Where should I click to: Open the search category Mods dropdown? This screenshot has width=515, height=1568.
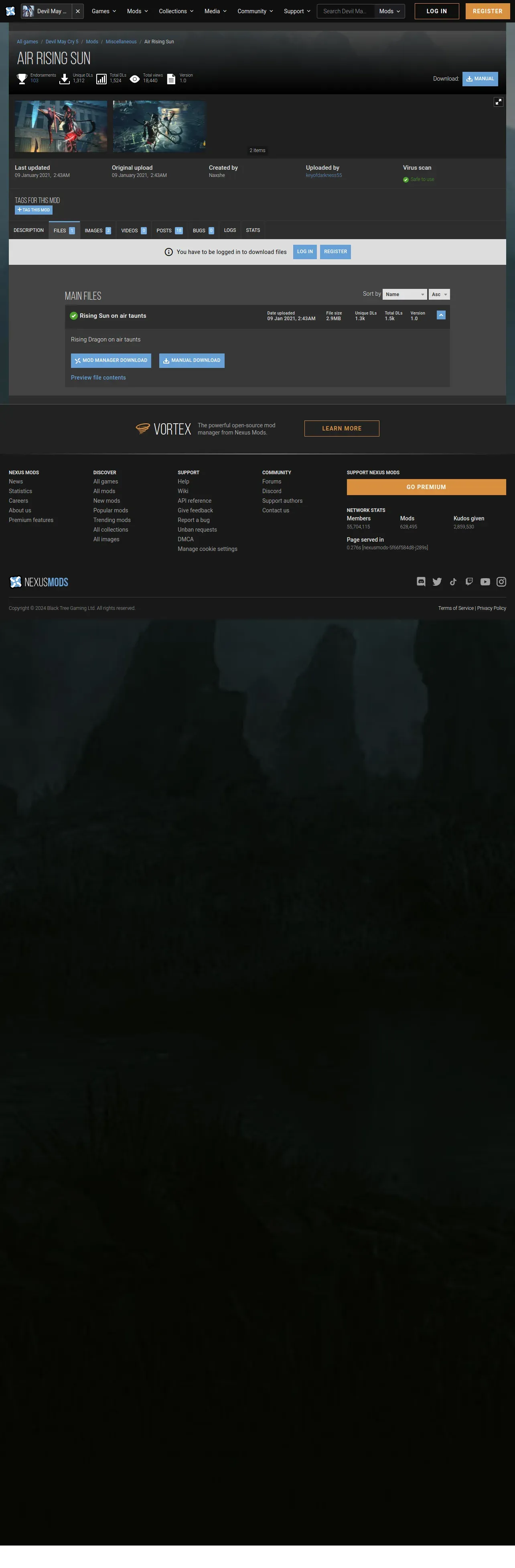[389, 11]
